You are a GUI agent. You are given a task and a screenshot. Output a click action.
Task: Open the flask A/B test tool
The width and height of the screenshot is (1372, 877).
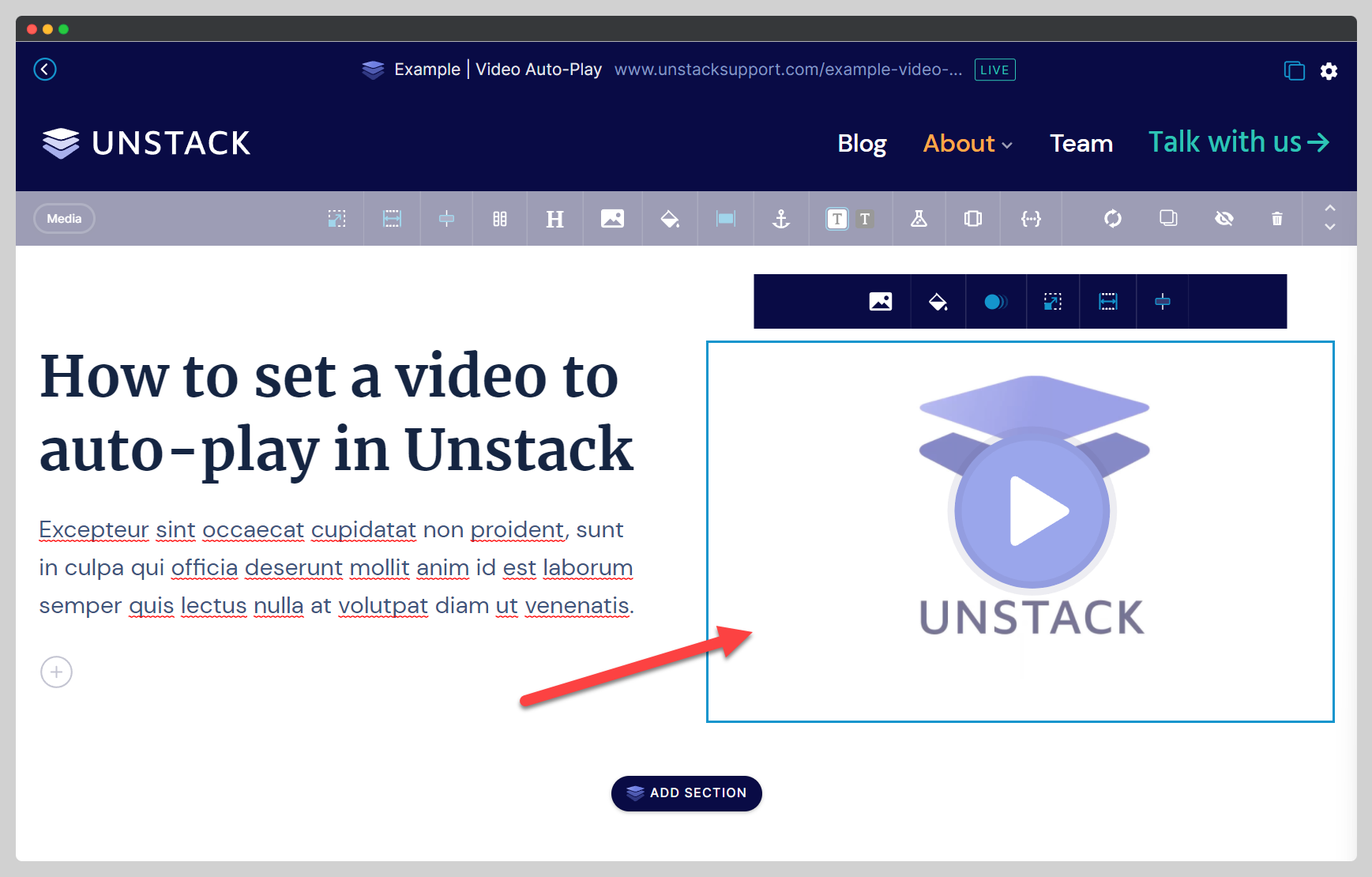click(919, 219)
